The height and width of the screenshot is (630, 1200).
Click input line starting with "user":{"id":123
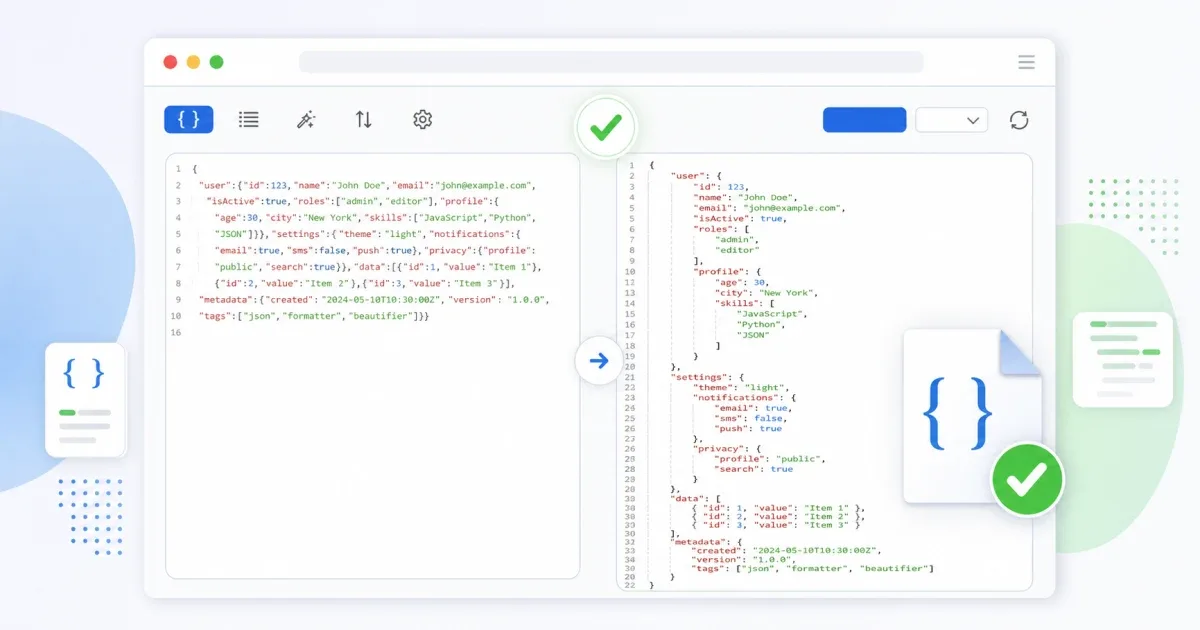coord(368,185)
